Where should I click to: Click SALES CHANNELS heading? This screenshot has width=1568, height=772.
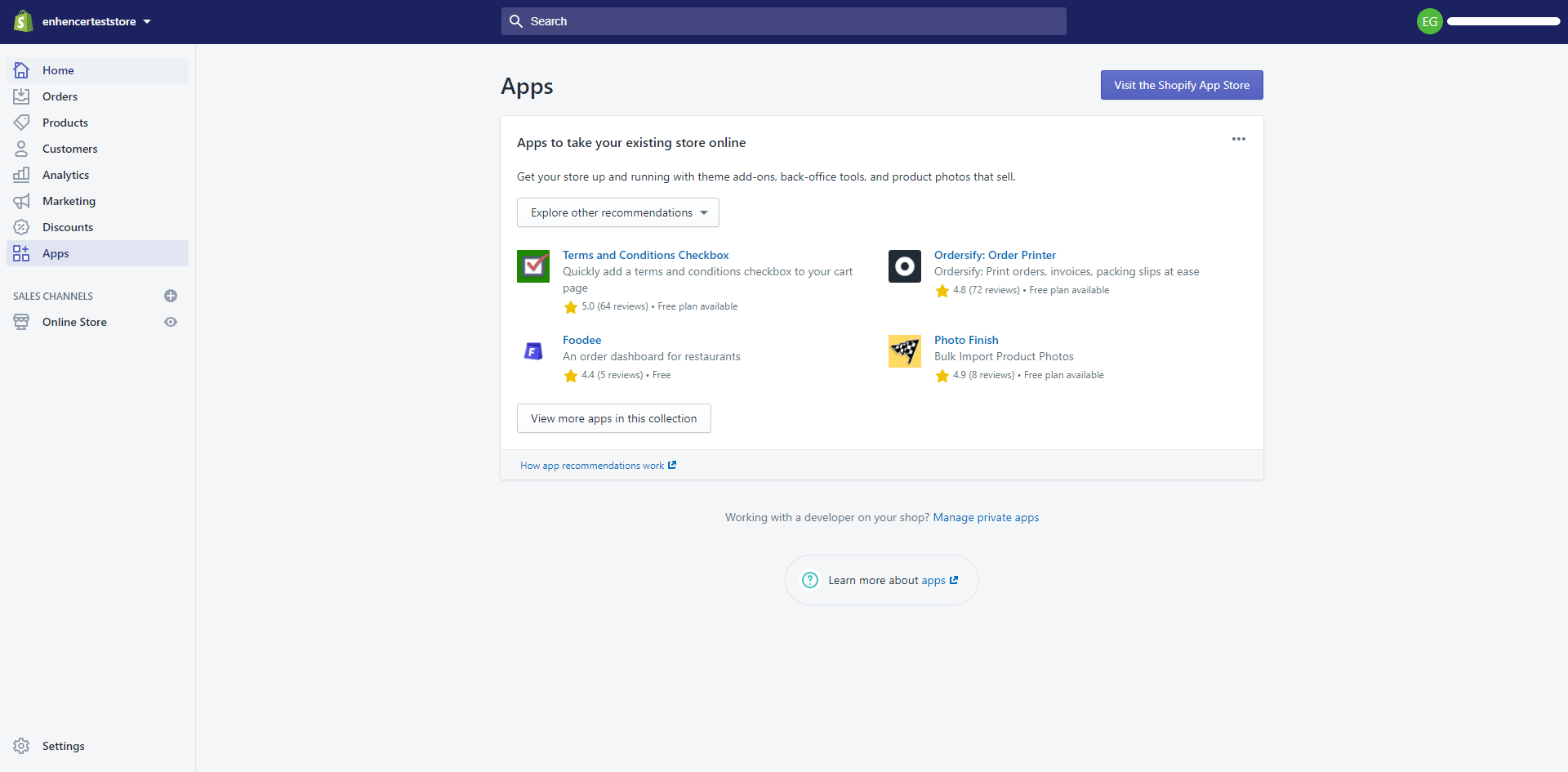click(x=53, y=296)
